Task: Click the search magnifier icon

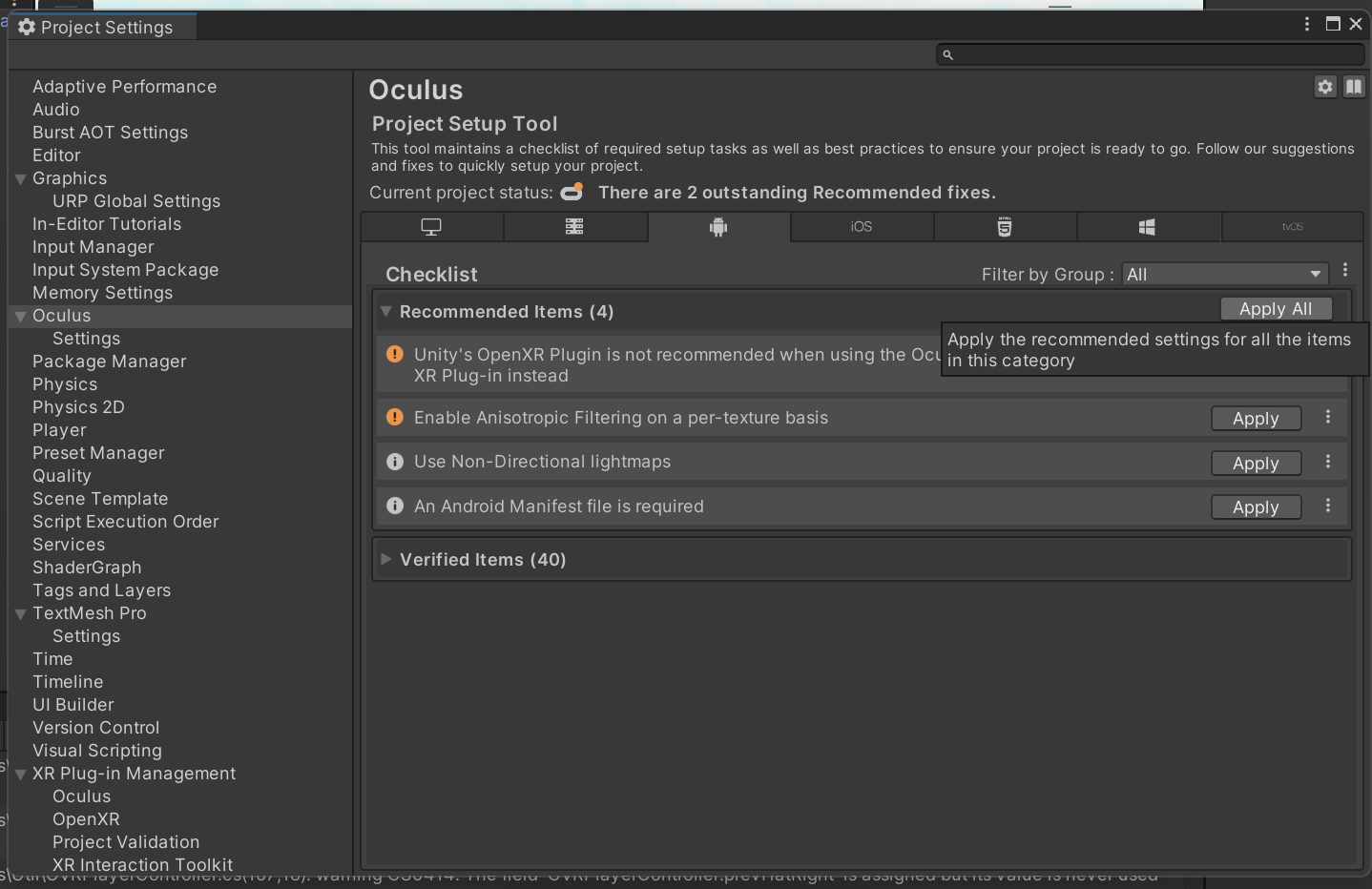Action: 947,55
